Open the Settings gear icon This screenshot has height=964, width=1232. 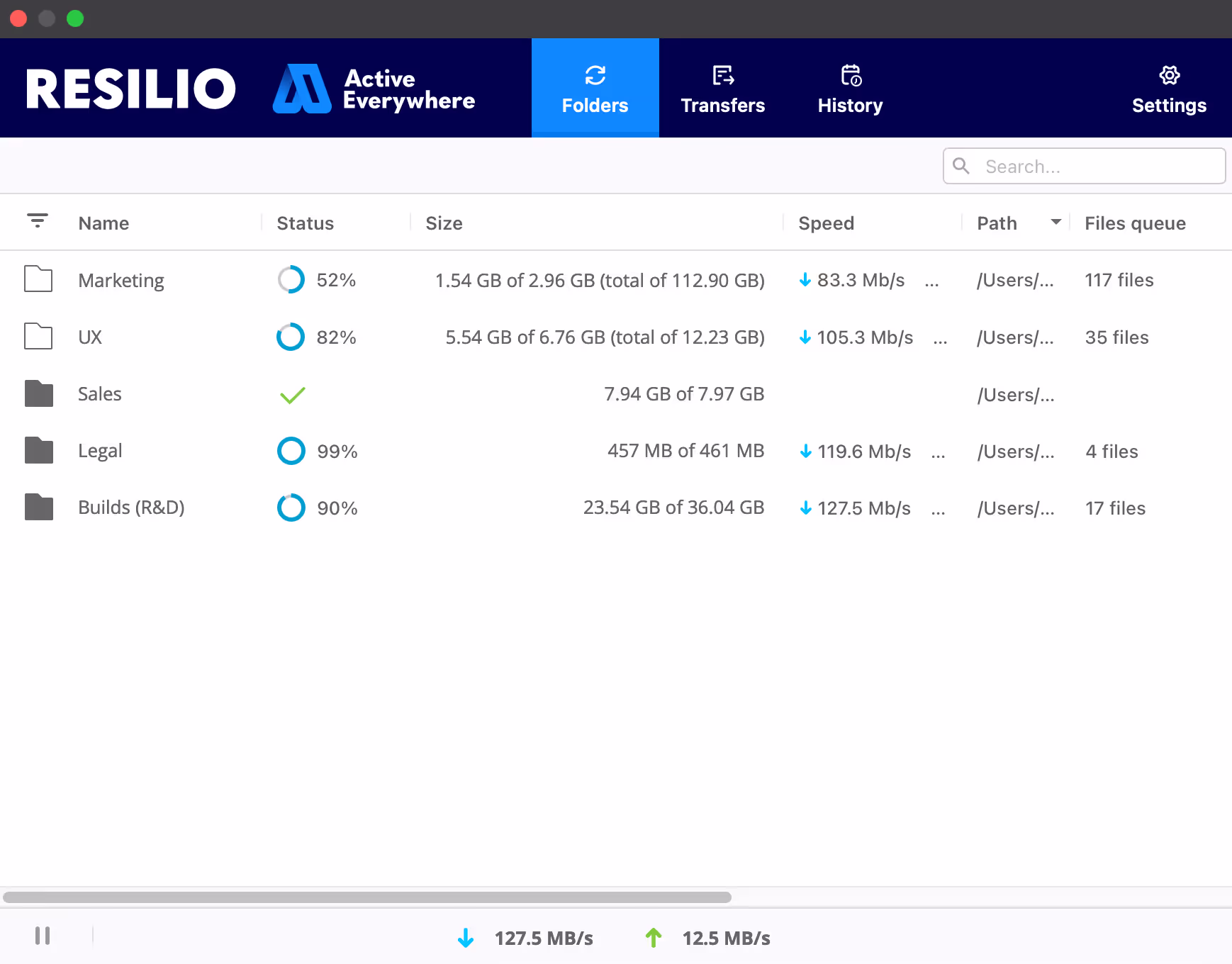pyautogui.click(x=1169, y=74)
